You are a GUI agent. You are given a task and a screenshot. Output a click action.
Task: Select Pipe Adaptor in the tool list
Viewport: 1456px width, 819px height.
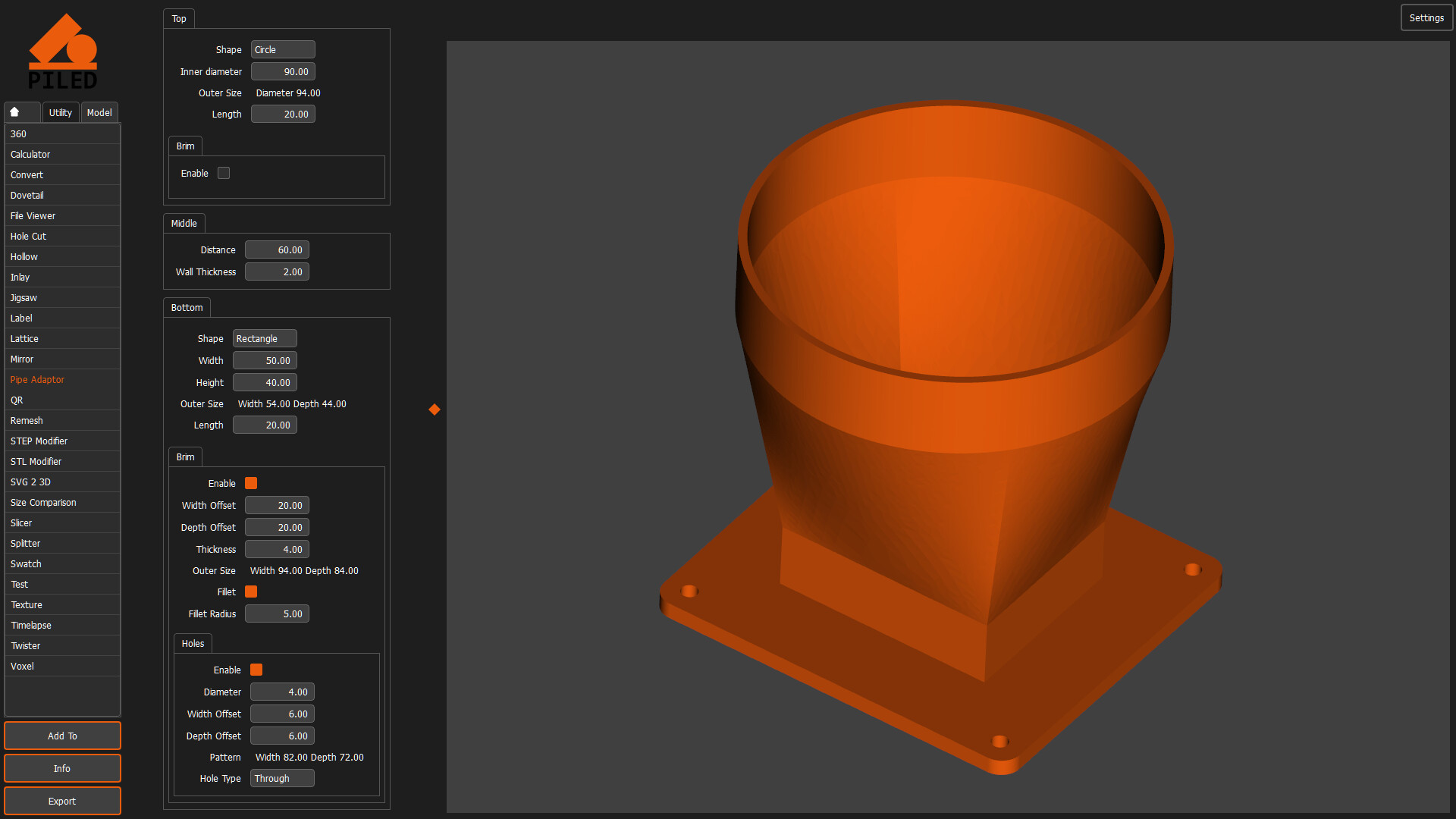[62, 380]
